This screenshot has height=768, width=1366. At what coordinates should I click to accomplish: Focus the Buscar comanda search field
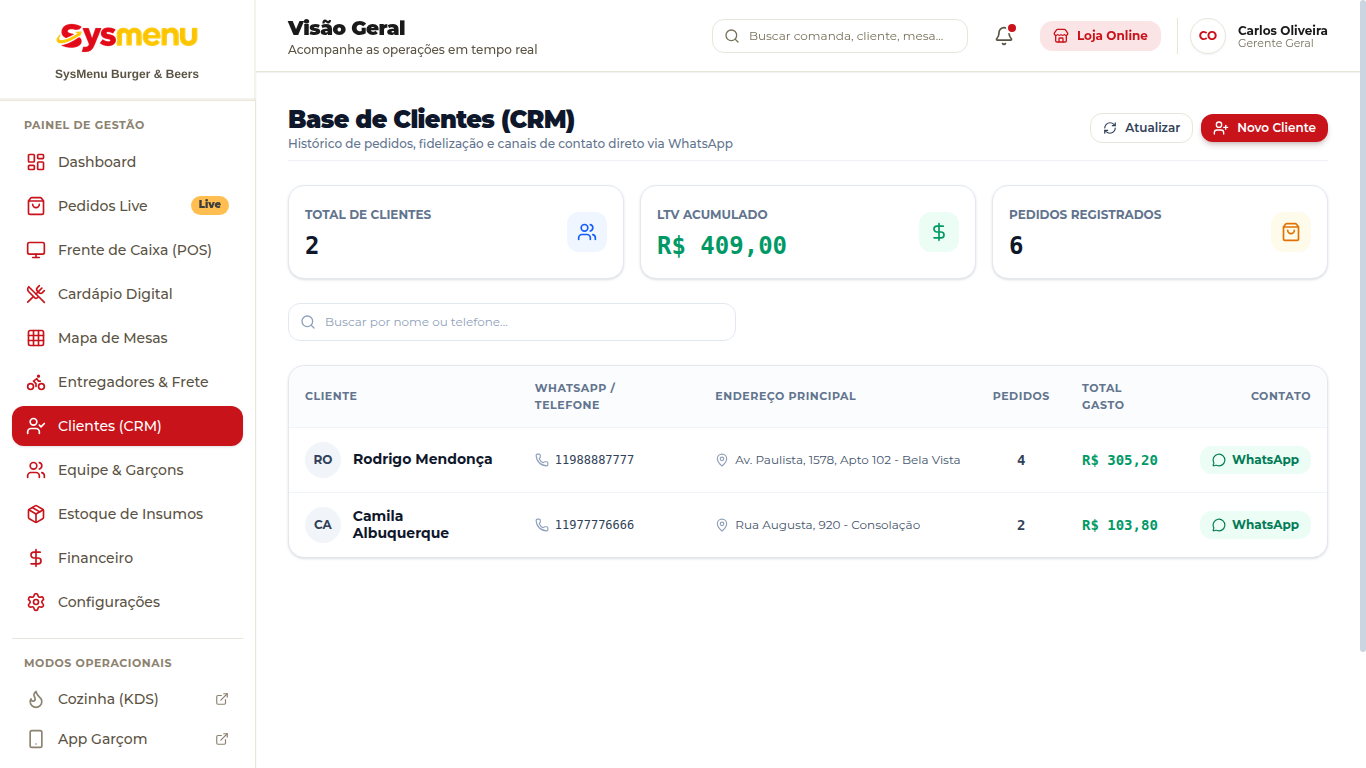[840, 36]
